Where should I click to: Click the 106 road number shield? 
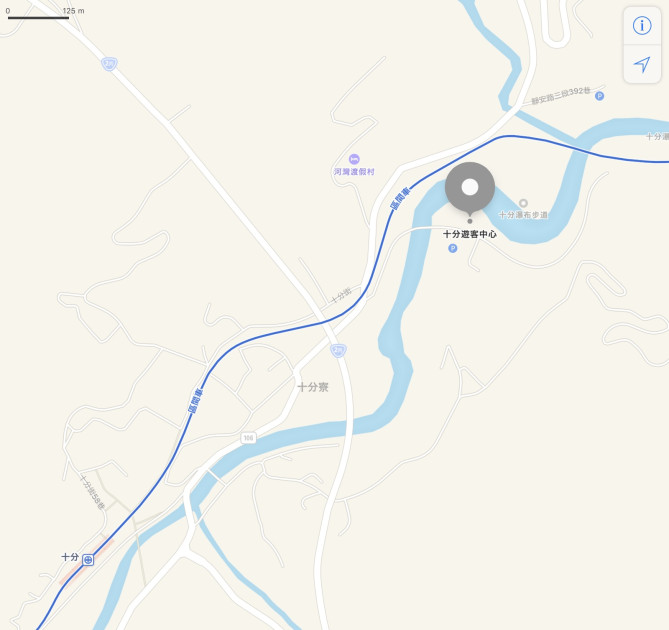[248, 438]
